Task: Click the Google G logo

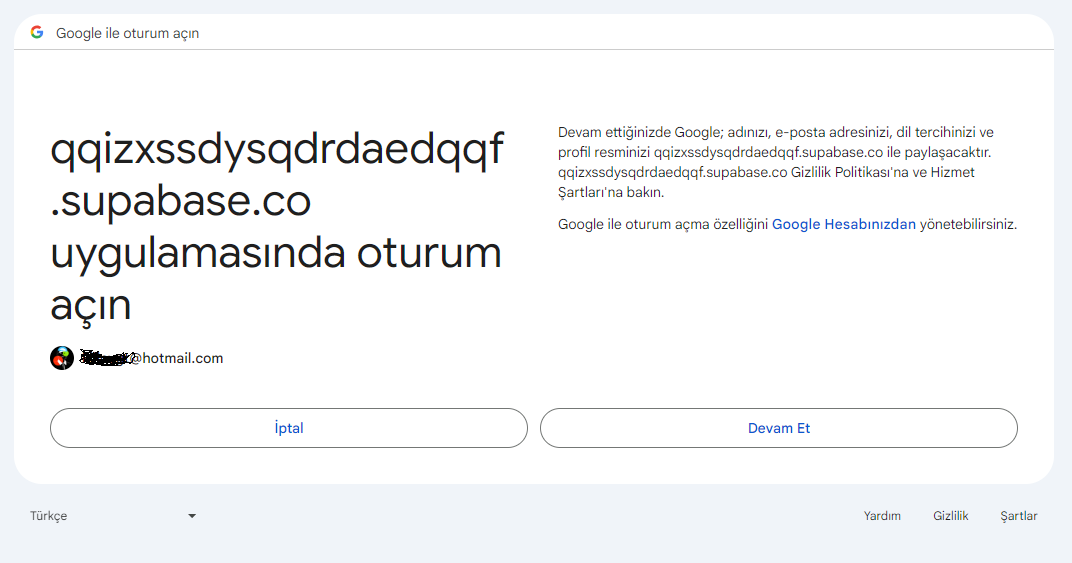Action: 37,32
